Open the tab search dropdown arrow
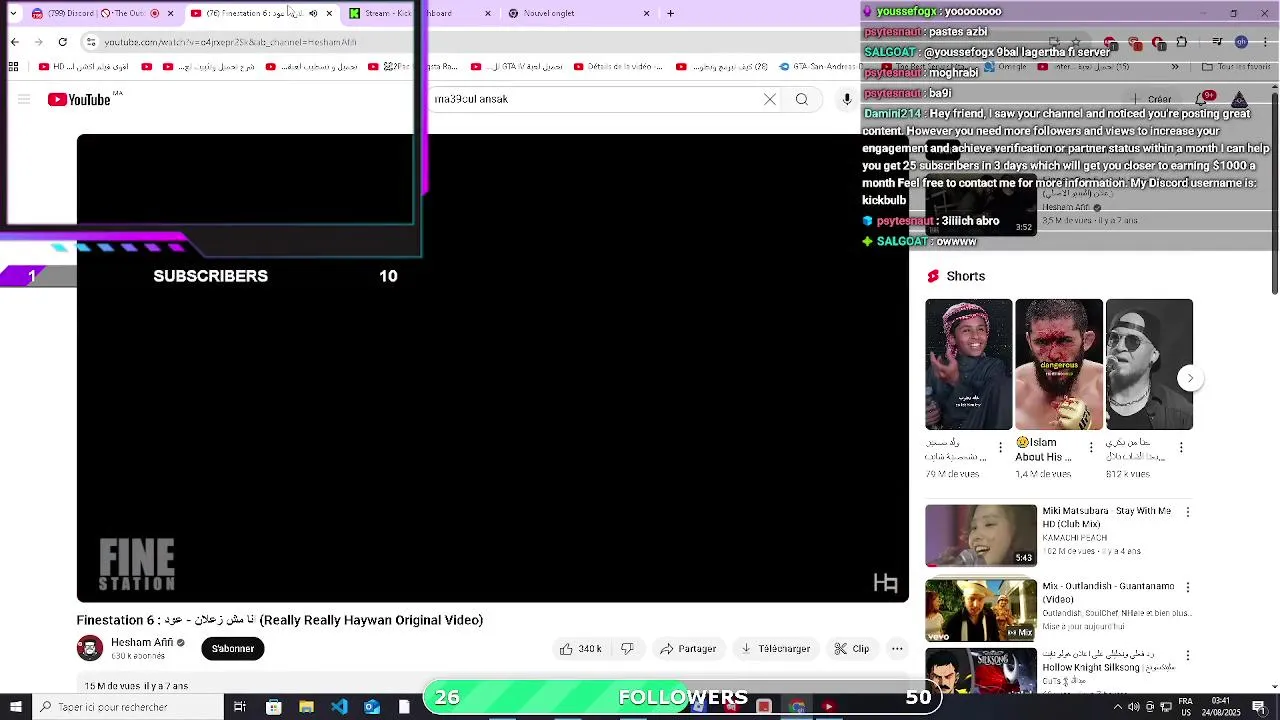Viewport: 1280px width, 720px height. click(x=13, y=13)
